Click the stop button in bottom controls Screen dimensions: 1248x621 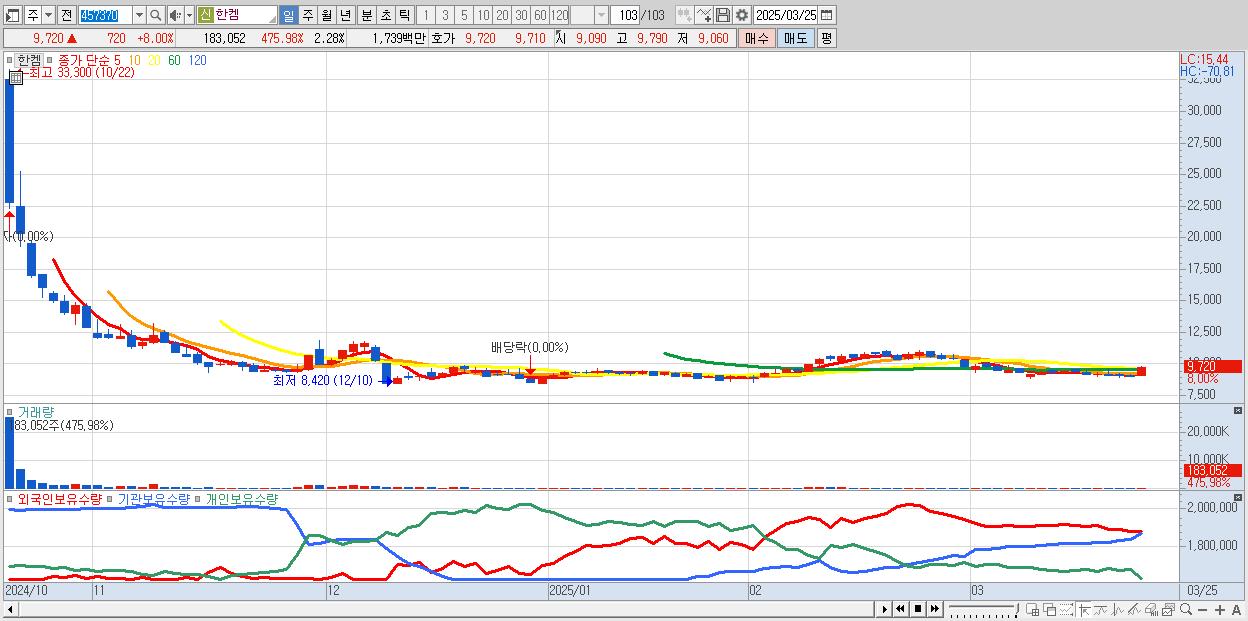918,609
